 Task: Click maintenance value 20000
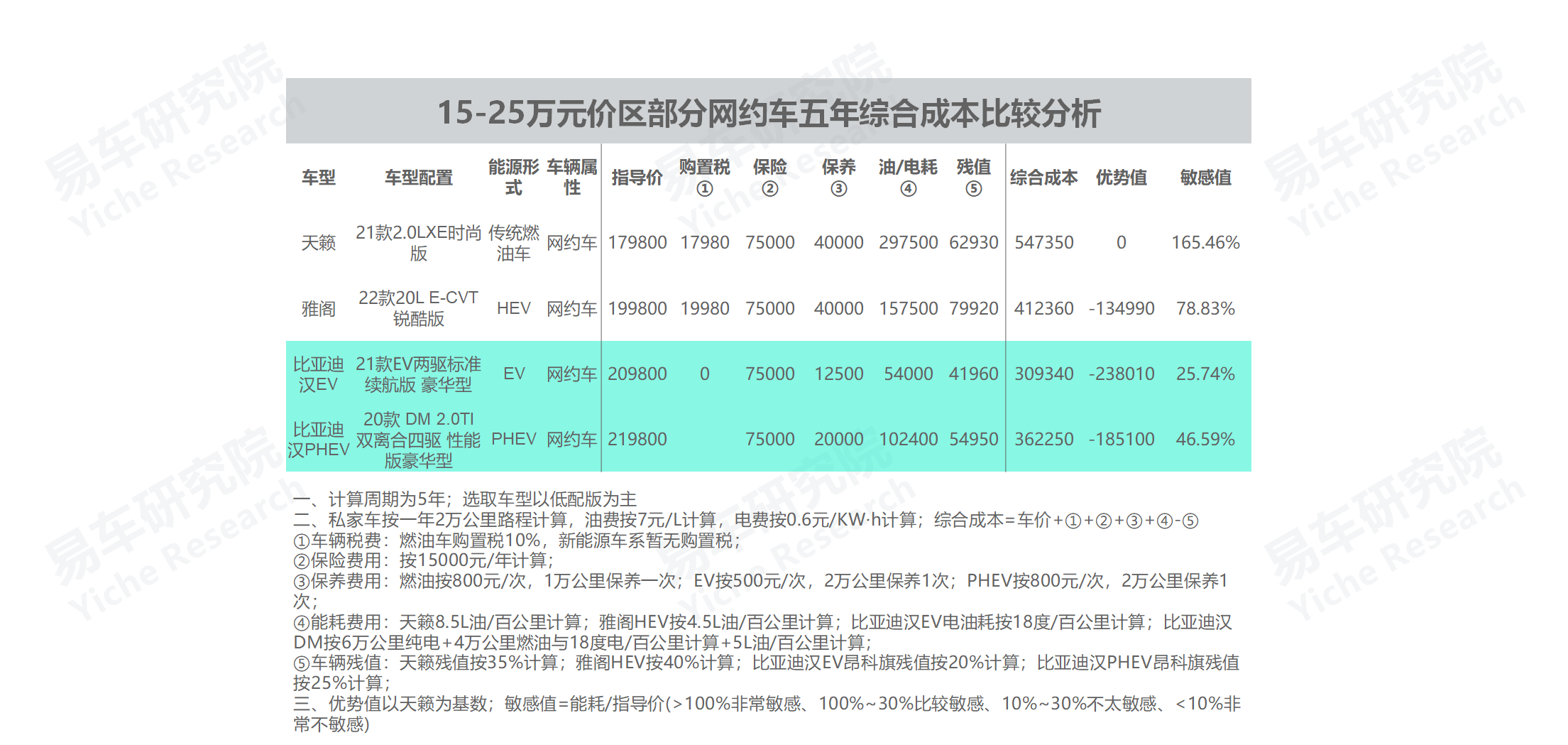pyautogui.click(x=838, y=440)
